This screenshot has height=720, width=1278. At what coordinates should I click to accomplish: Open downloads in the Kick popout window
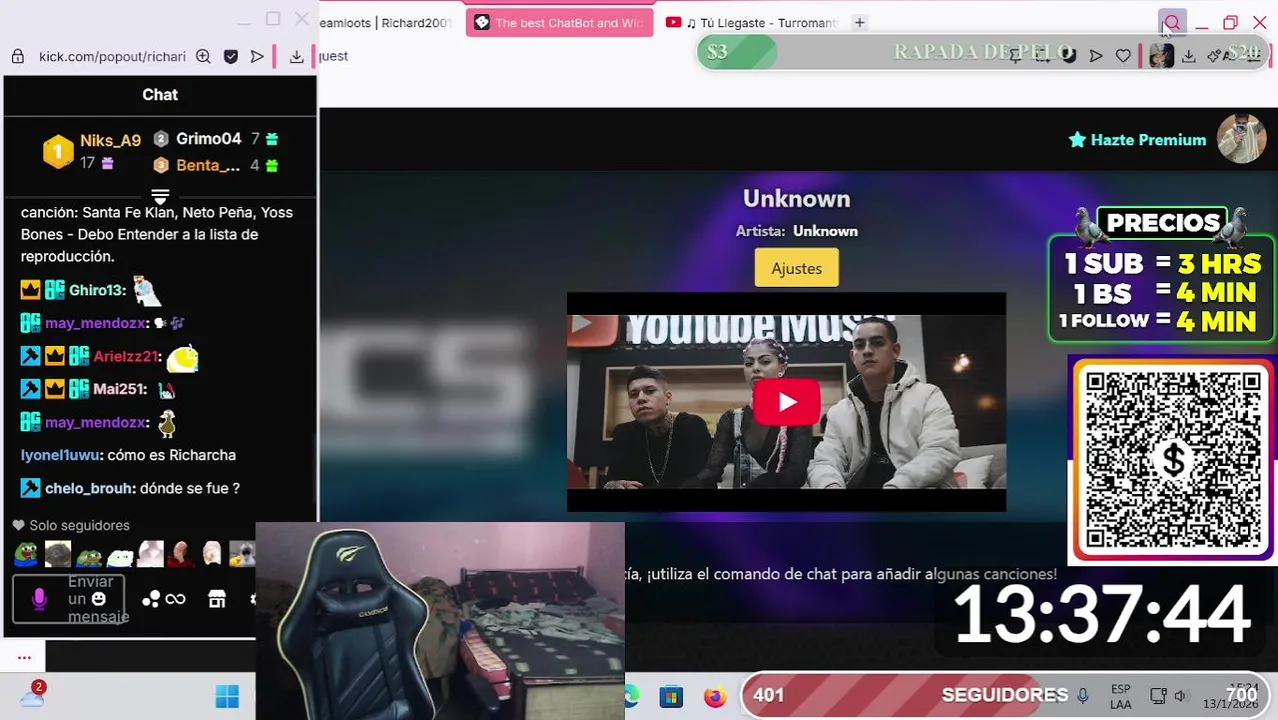pyautogui.click(x=296, y=57)
